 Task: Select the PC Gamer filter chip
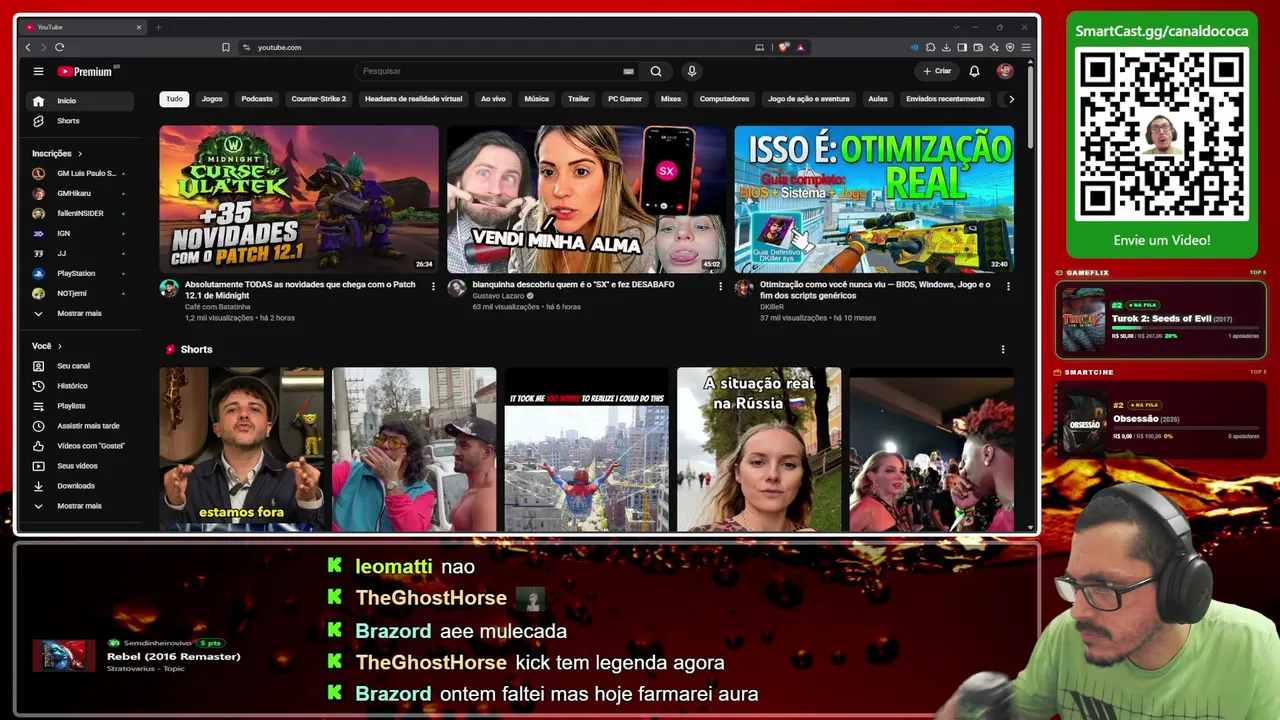[x=625, y=99]
